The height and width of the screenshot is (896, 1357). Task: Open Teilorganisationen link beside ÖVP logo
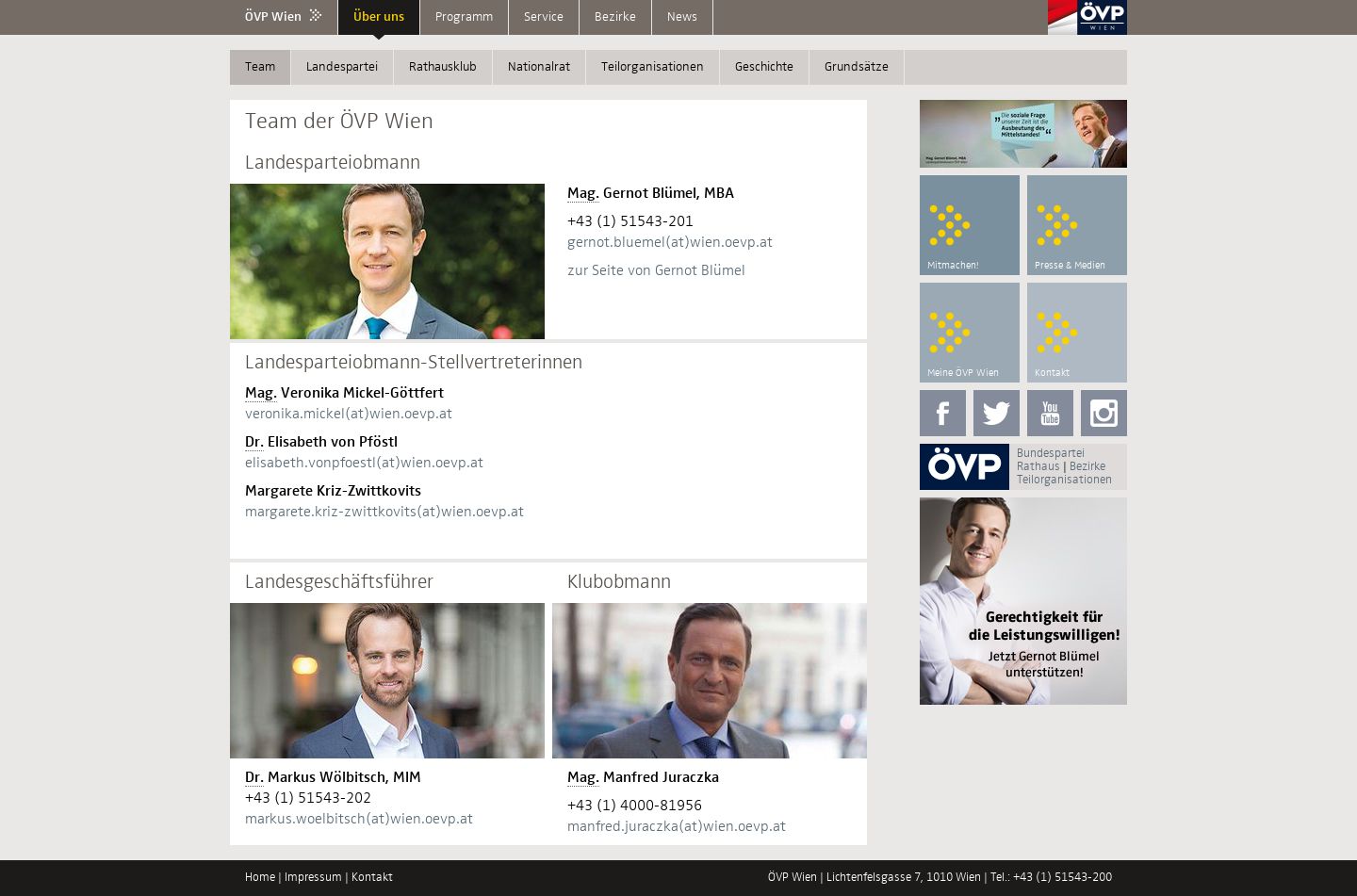click(x=1064, y=480)
